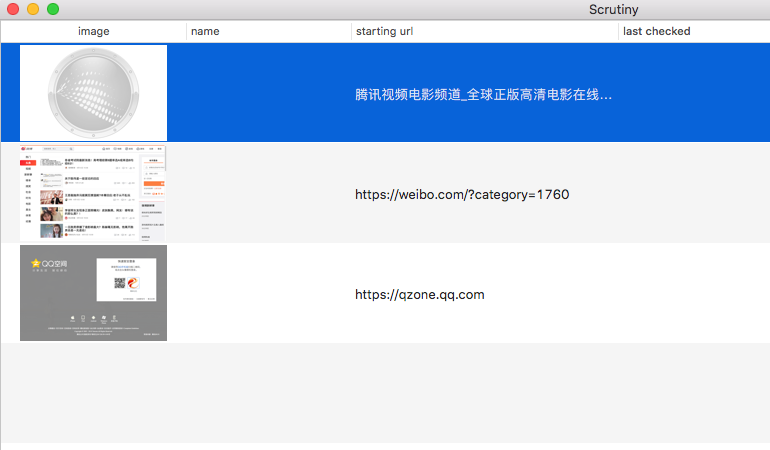Screen dimensions: 770x450
Task: Select the compass placeholder thumbnail
Action: point(93,93)
